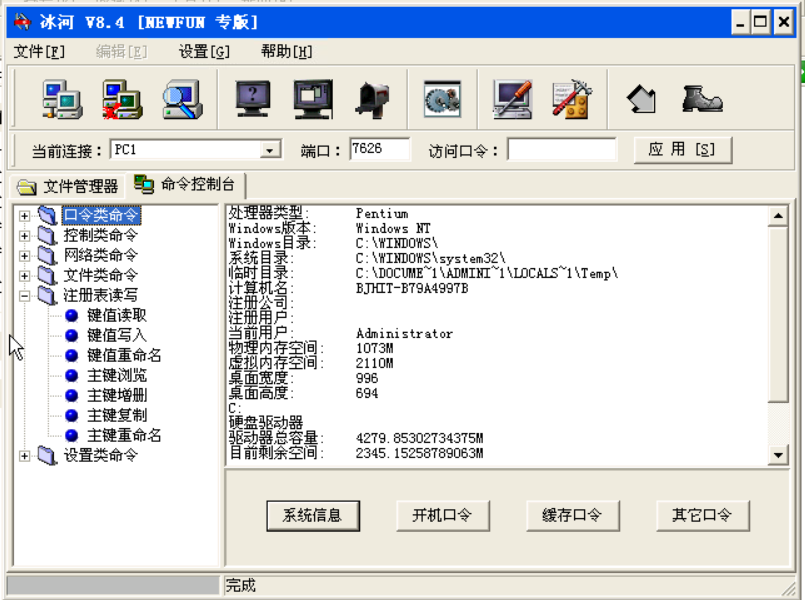Screen dimensions: 805x600
Task: Click the blue ball next to 键值写入
Action: pyautogui.click(x=71, y=335)
